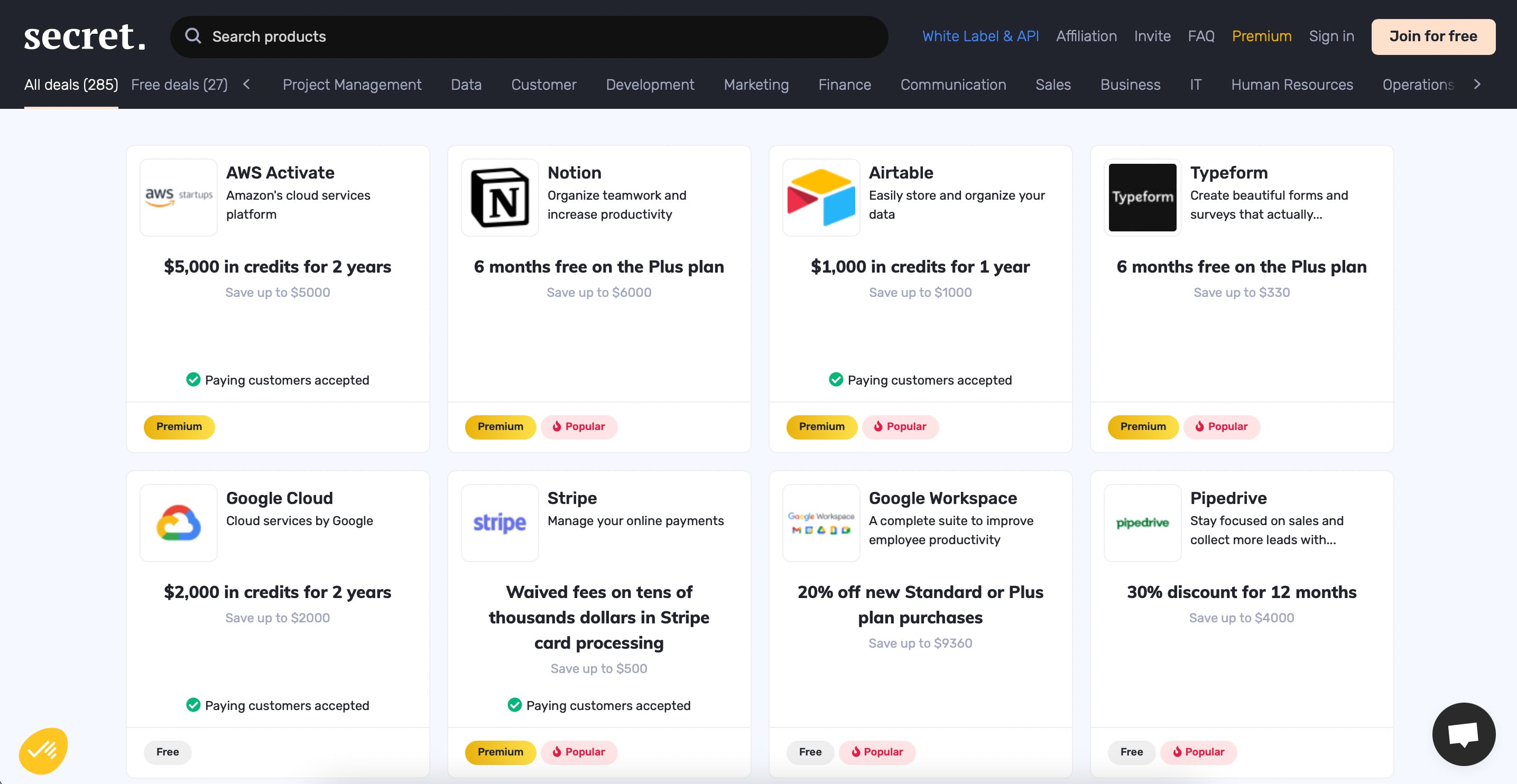Click the Premium badge on AWS Activate card

179,427
